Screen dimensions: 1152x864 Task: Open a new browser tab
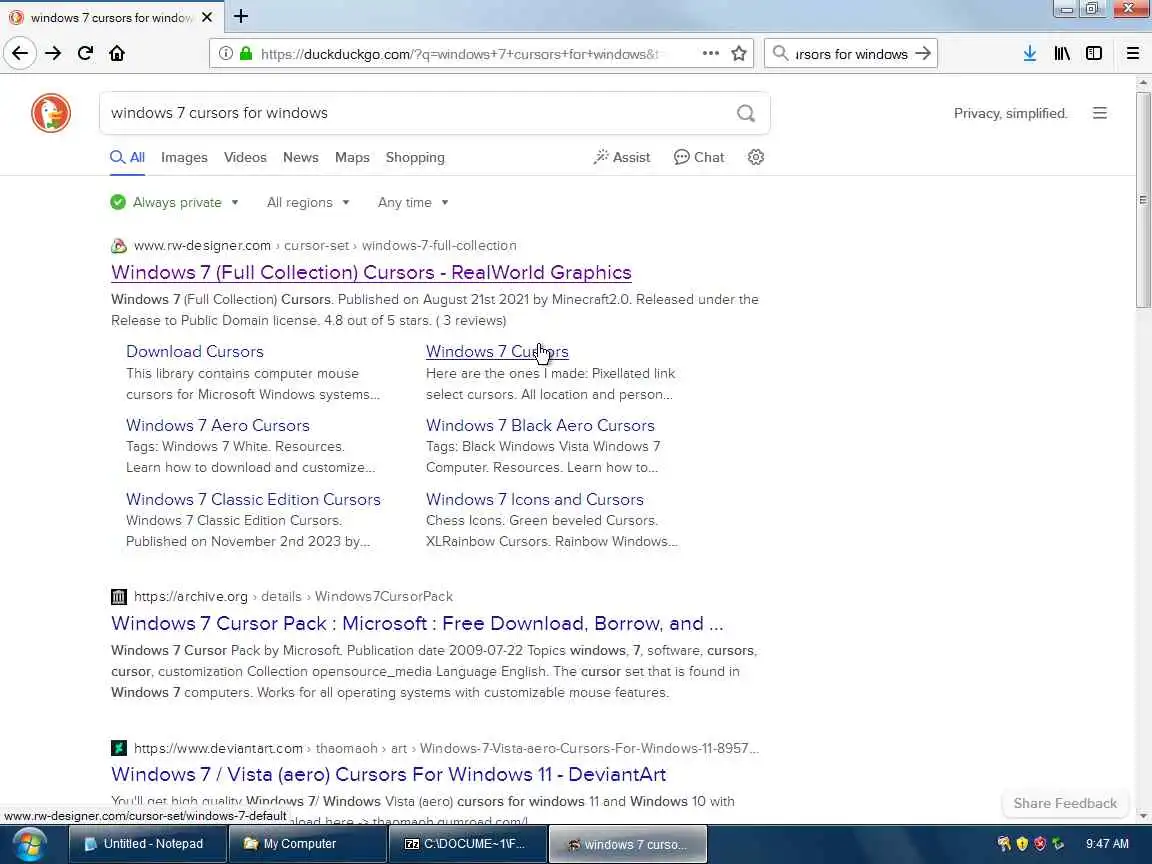pos(240,16)
